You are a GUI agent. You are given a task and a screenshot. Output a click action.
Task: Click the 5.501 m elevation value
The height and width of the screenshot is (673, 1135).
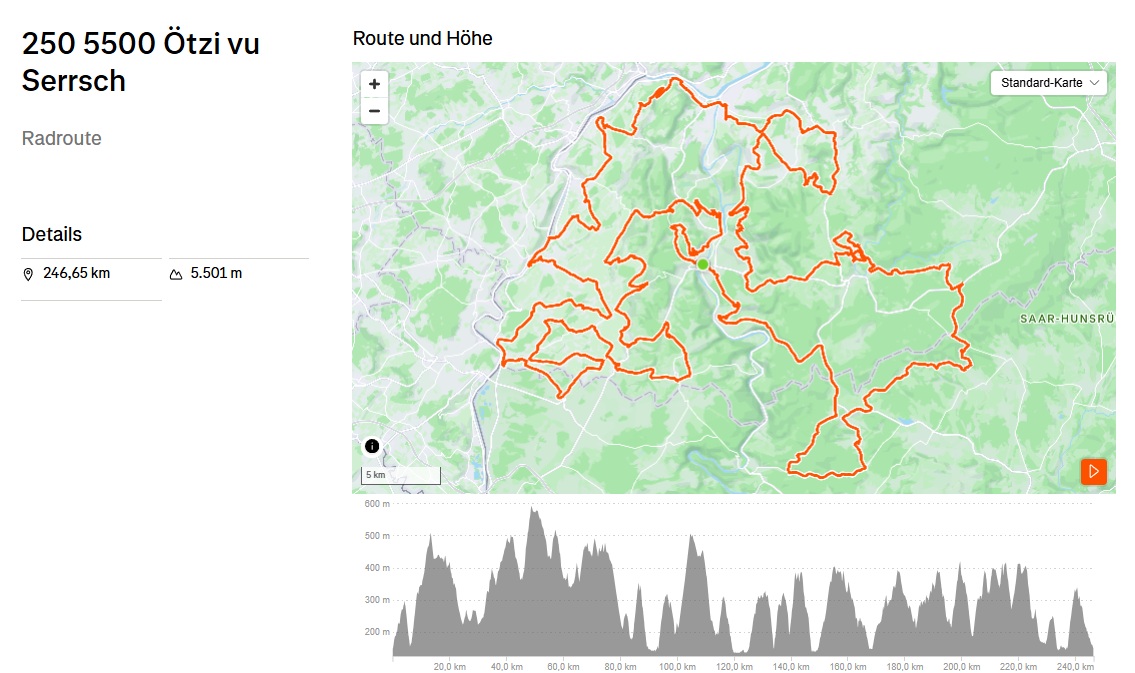(216, 272)
